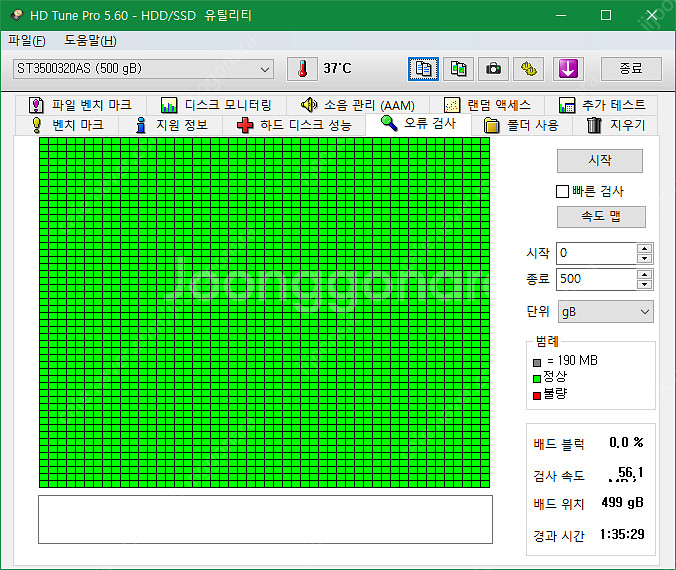This screenshot has height=570, width=676.
Task: Click the trash can icon on the 지우기 tab
Action: (x=594, y=125)
